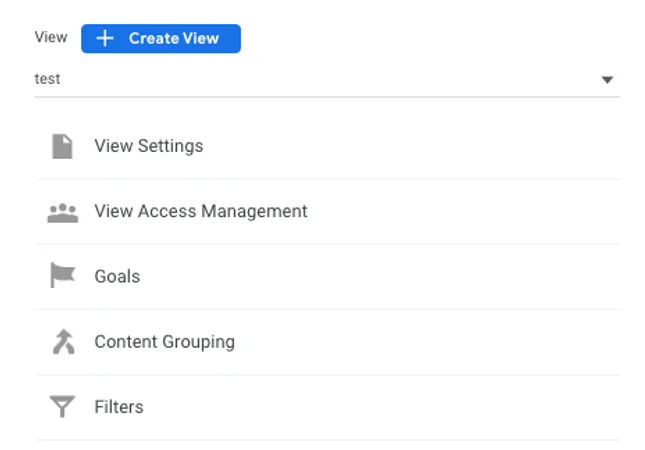Click the word 'Management' in the access entry
This screenshot has height=450, width=645.
(254, 211)
